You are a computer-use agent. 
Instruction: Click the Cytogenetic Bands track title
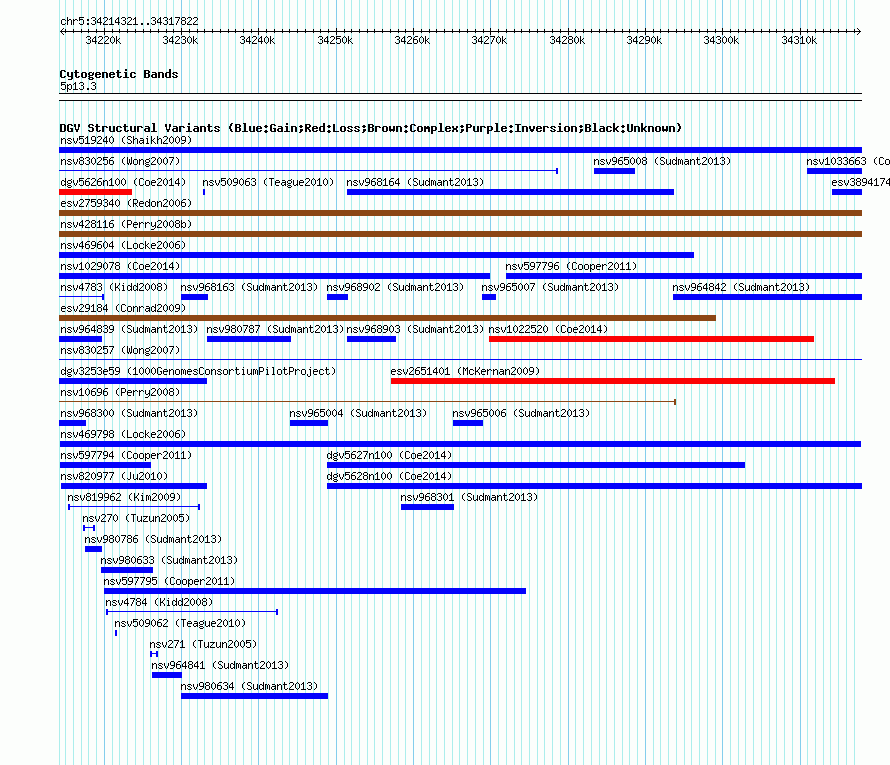tap(119, 74)
